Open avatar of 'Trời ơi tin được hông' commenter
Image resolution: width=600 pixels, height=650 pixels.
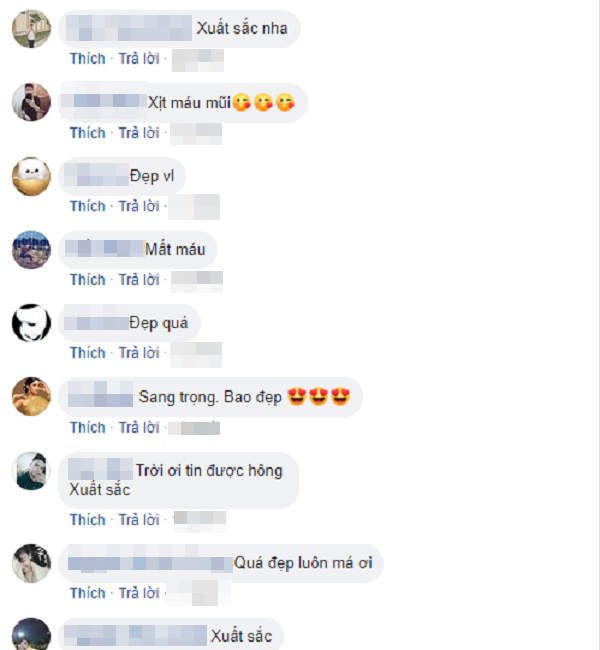[32, 471]
